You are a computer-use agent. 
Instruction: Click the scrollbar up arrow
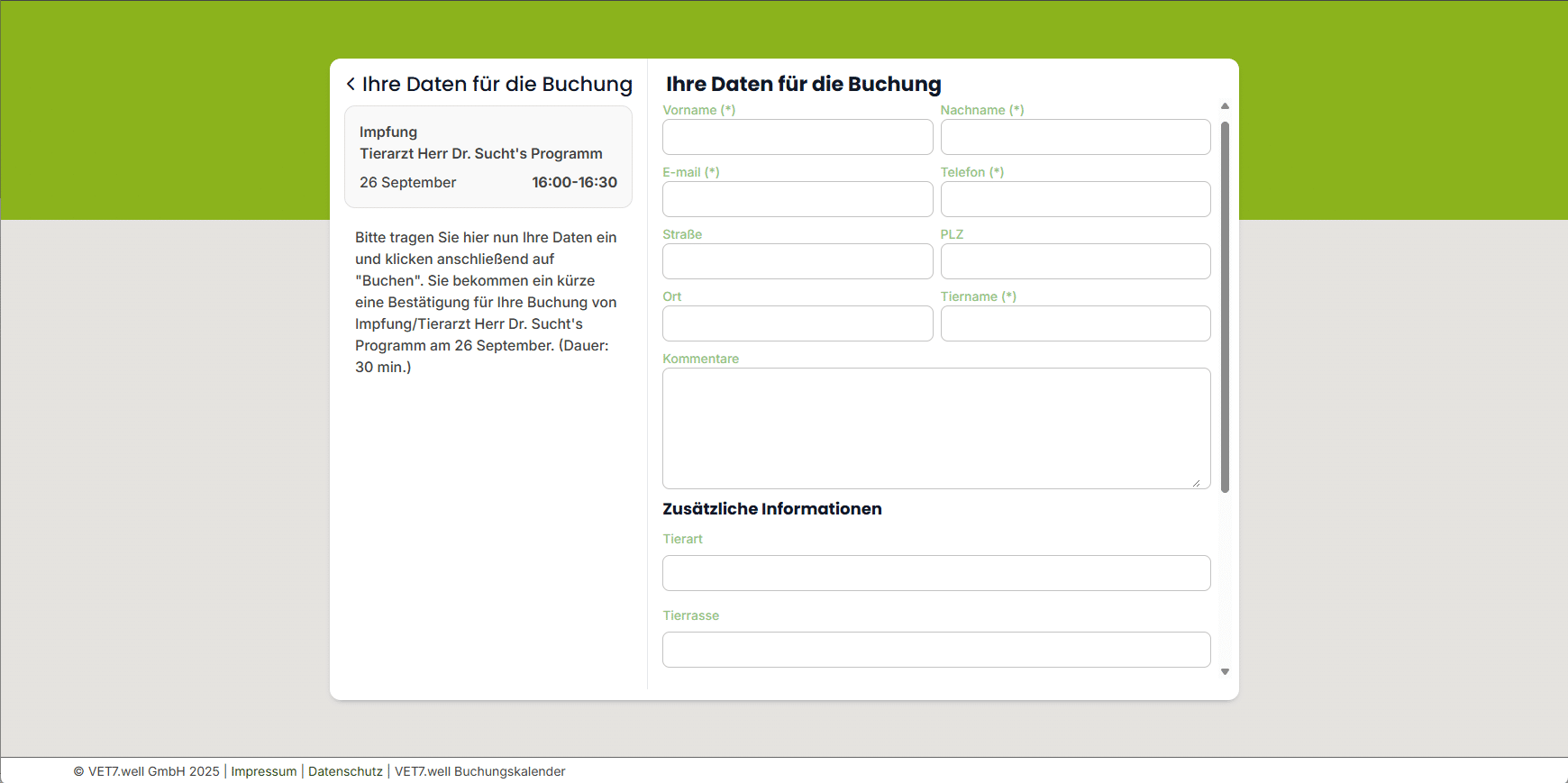1225,106
